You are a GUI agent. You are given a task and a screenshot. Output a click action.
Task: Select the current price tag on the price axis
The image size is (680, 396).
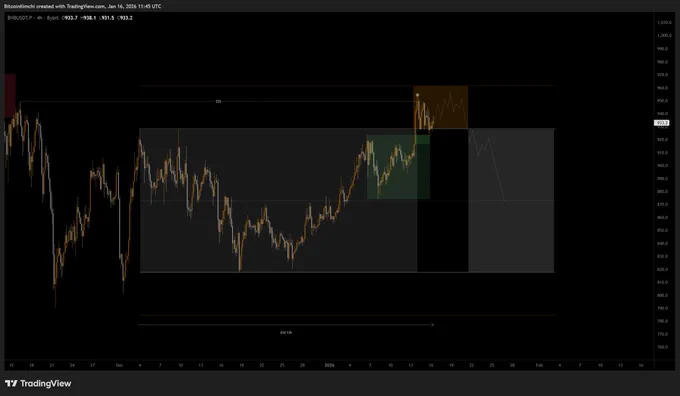tap(662, 123)
